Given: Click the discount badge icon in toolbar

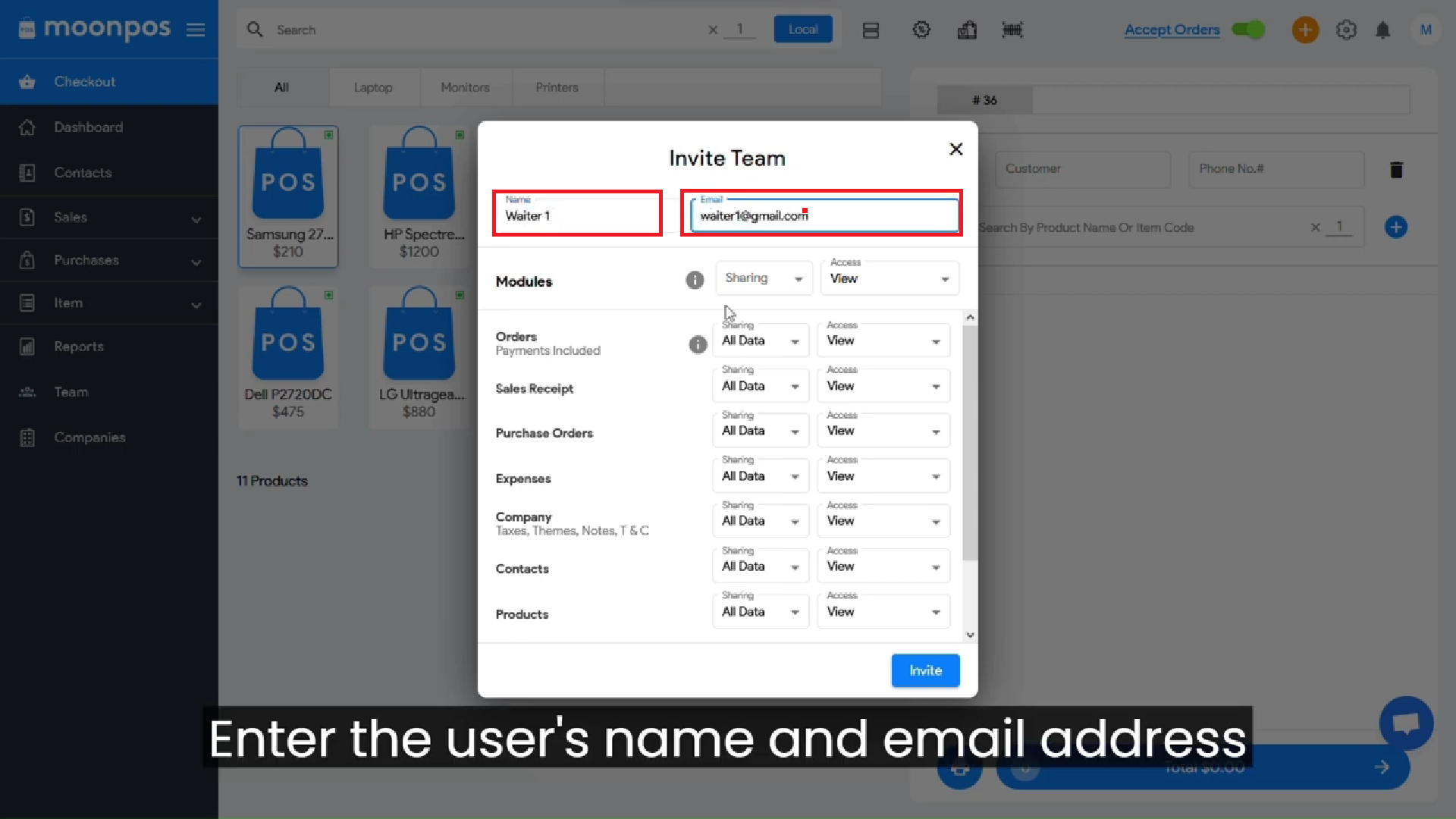Looking at the screenshot, I should point(921,30).
